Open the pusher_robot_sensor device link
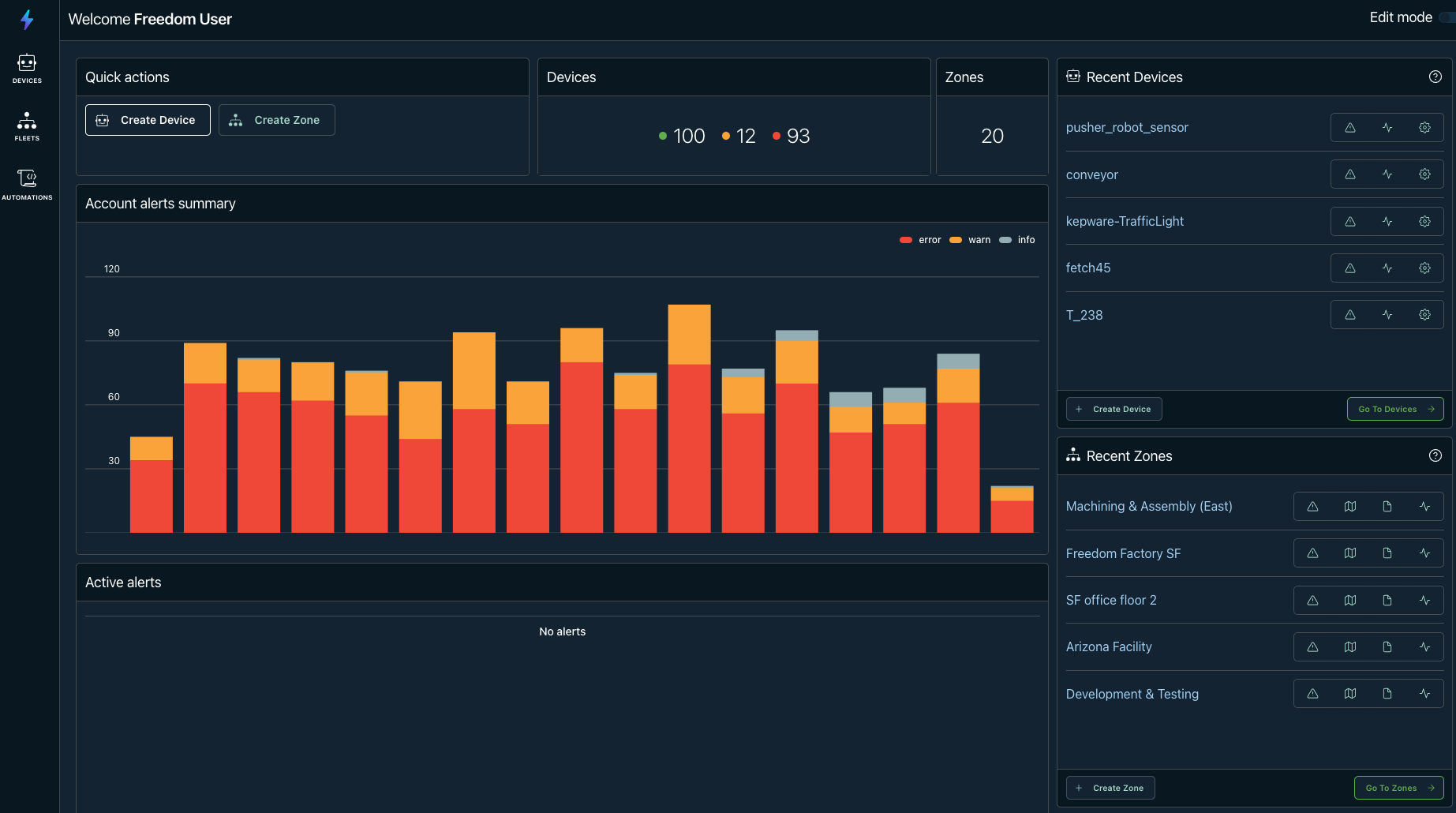This screenshot has width=1456, height=813. [x=1127, y=127]
